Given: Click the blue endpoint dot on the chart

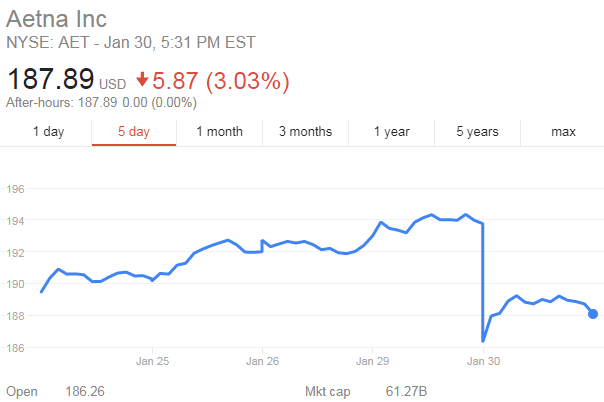Looking at the screenshot, I should [x=593, y=314].
